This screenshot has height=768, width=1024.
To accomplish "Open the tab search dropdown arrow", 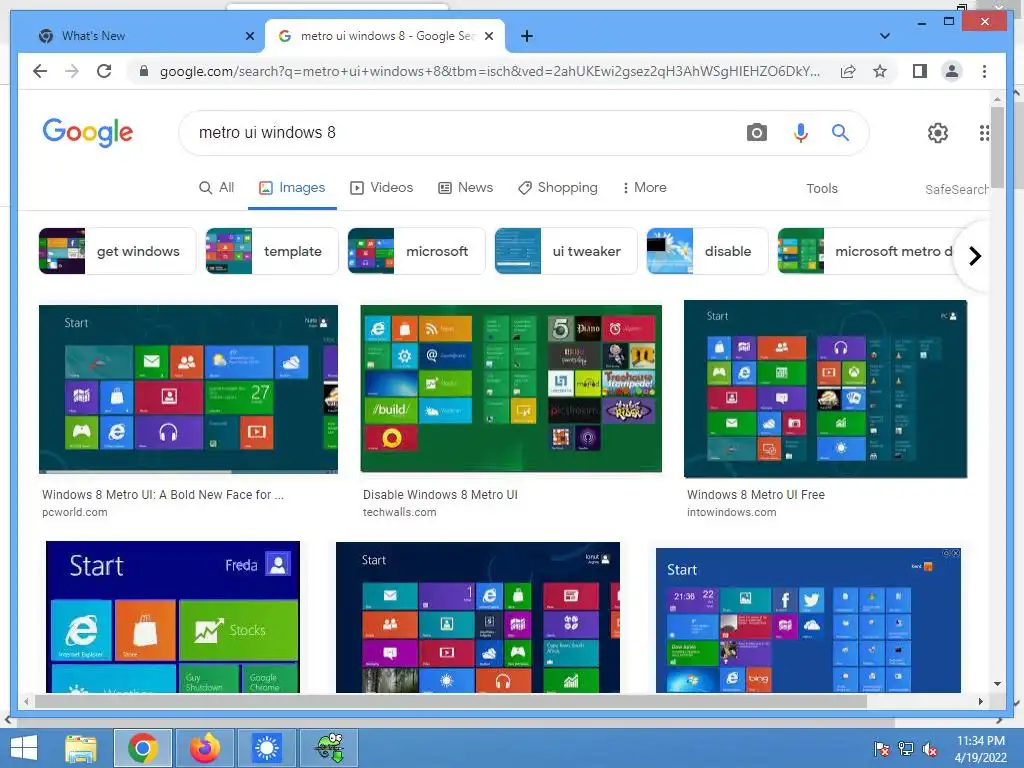I will [885, 36].
